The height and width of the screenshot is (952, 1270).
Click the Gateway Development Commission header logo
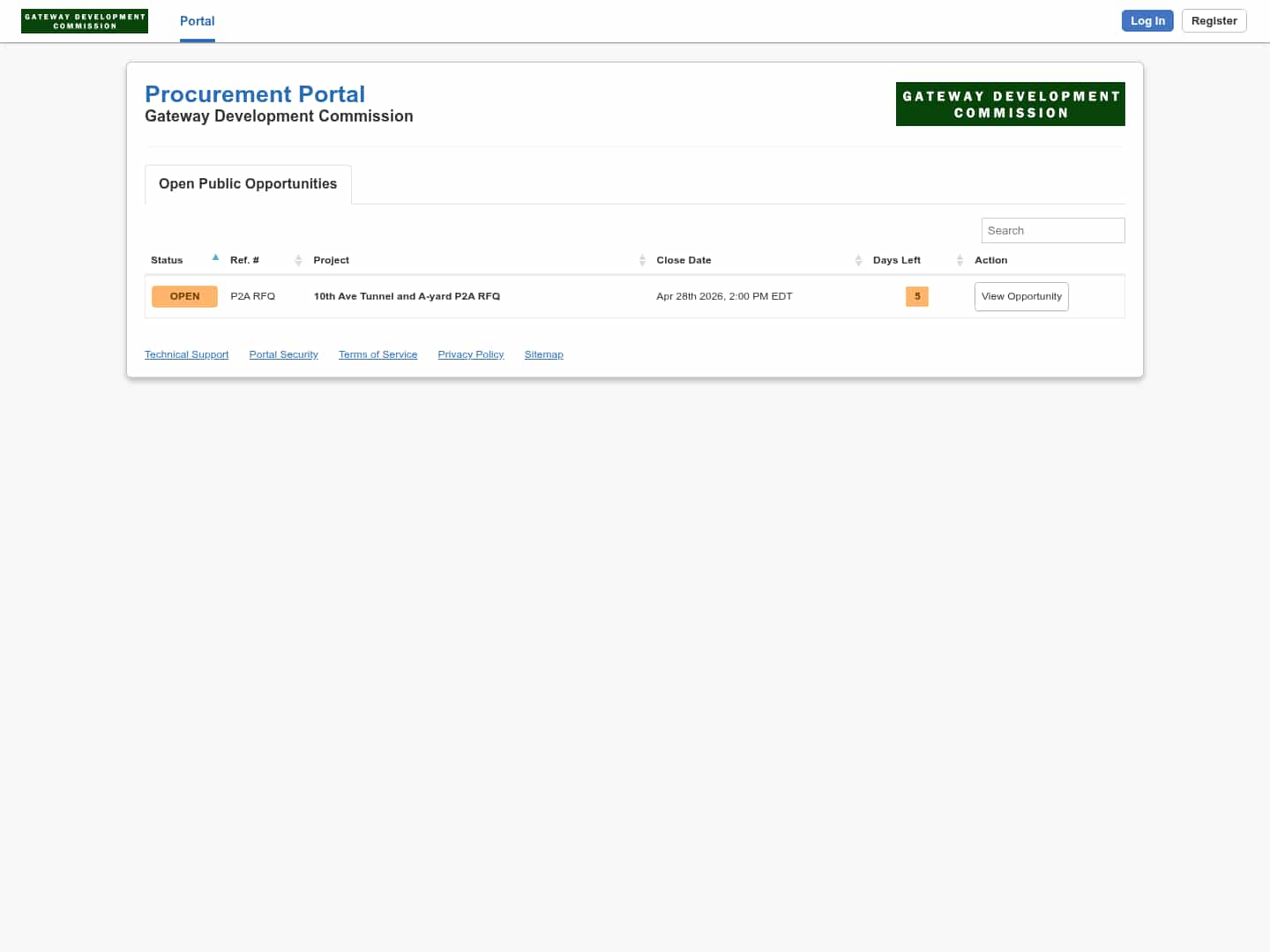[1010, 104]
